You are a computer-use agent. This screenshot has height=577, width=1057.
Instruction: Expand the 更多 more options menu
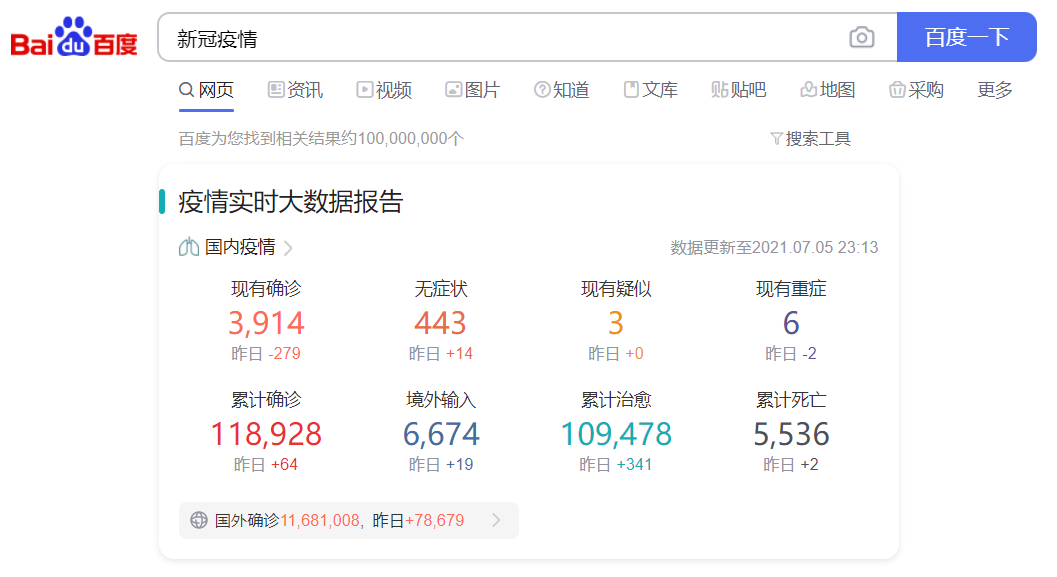(x=995, y=90)
